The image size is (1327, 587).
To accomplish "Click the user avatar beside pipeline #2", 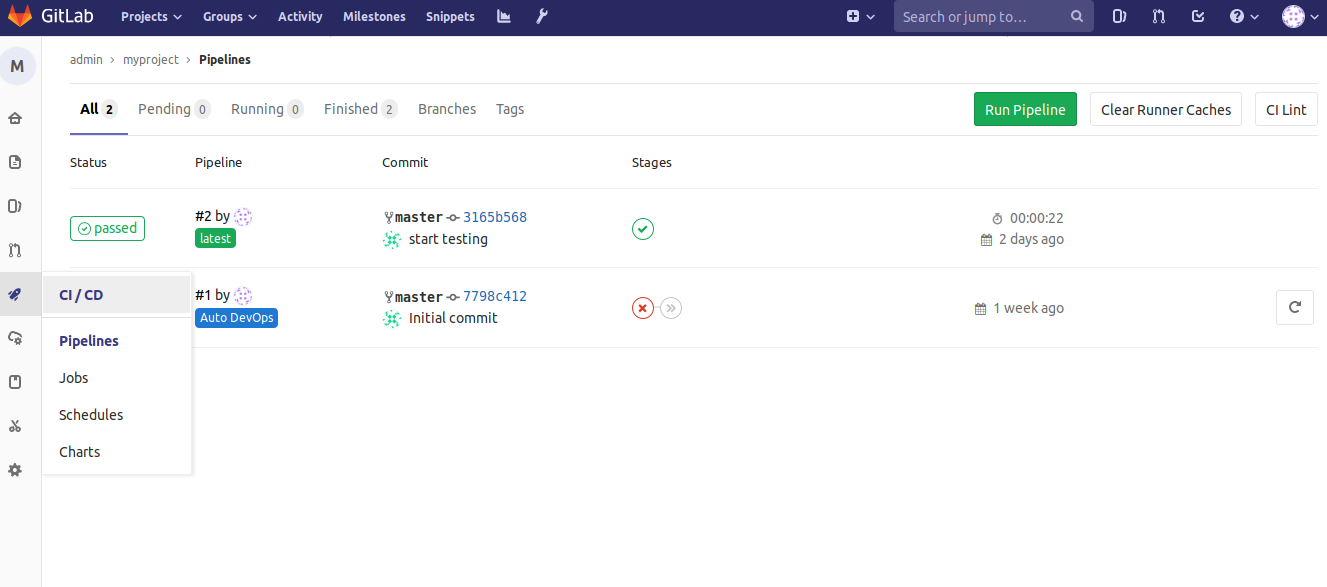I will tap(243, 216).
